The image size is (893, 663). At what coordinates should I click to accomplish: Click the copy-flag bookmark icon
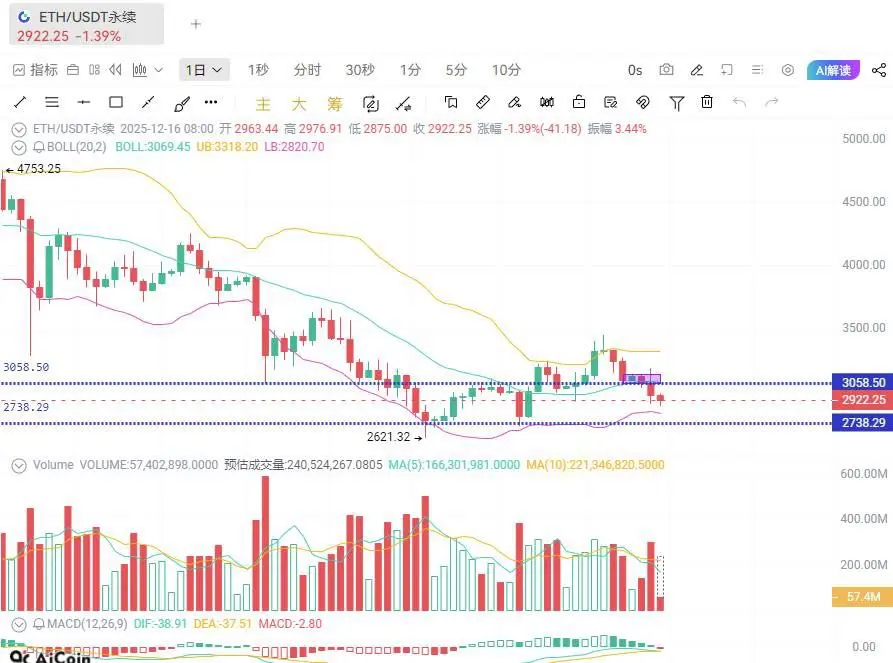coord(450,103)
